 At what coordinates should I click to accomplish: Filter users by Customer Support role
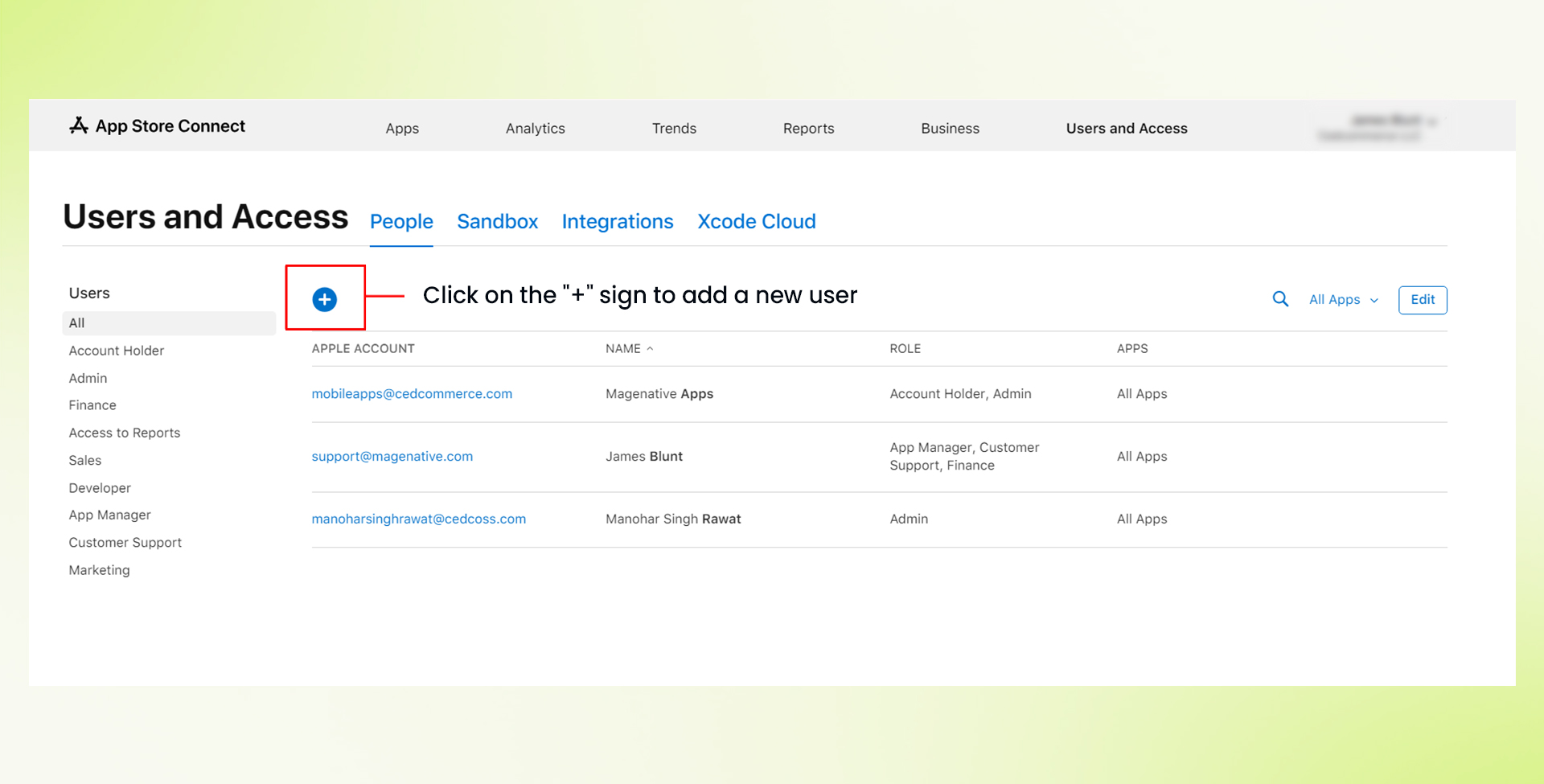coord(125,543)
